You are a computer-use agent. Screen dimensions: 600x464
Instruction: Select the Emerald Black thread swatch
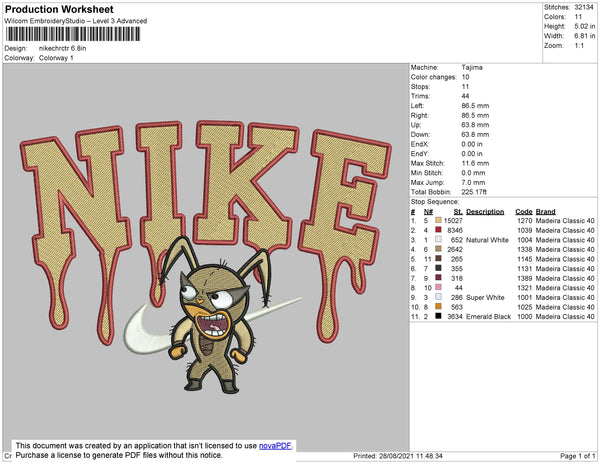click(438, 316)
